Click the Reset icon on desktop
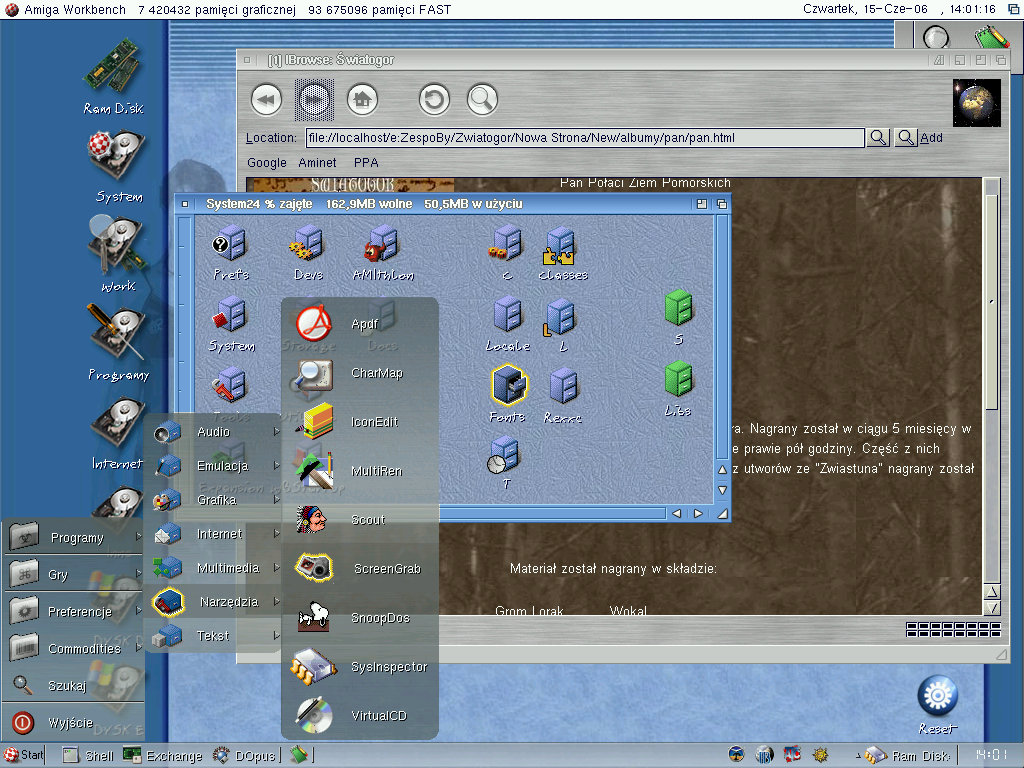 [x=937, y=704]
